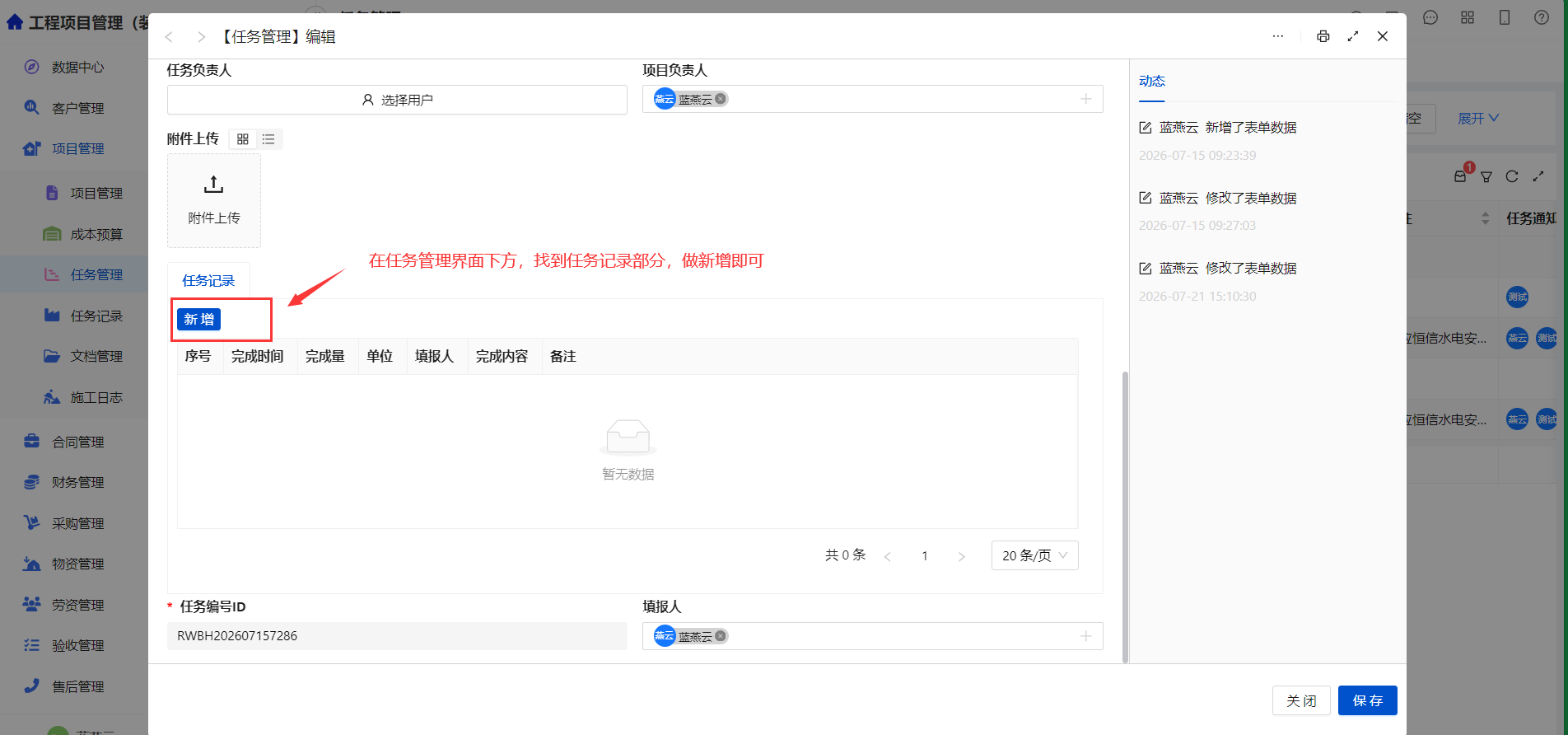Screen dimensions: 1568x735
Task: Print the form using printer icon
Action: pos(1323,36)
